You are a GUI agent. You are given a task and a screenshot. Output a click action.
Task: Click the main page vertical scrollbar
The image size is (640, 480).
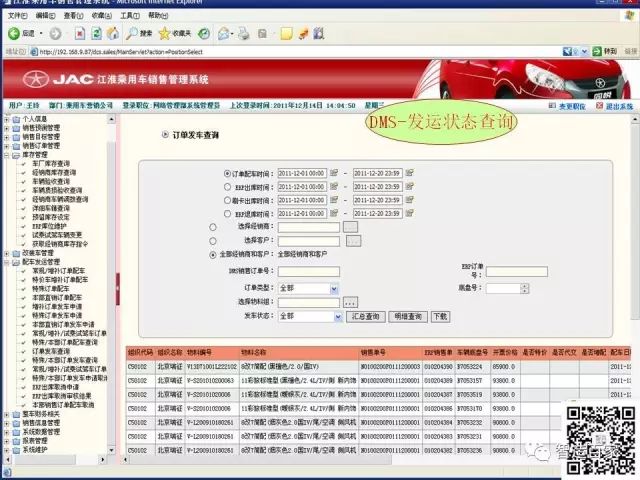tap(635, 222)
